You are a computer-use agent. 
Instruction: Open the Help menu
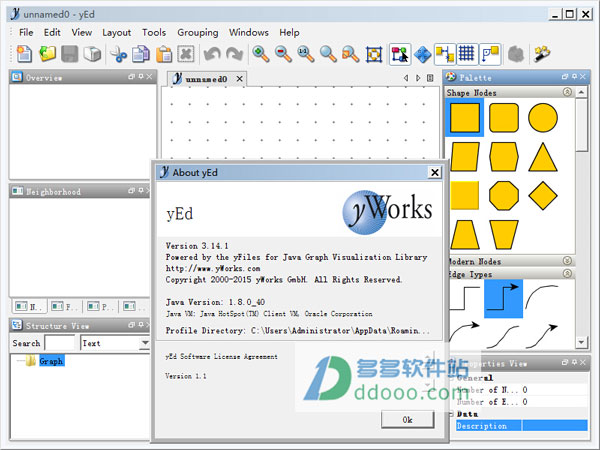(x=289, y=33)
